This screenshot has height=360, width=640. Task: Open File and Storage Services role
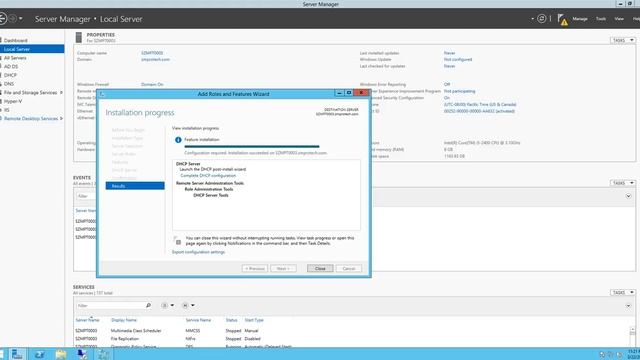click(x=31, y=93)
